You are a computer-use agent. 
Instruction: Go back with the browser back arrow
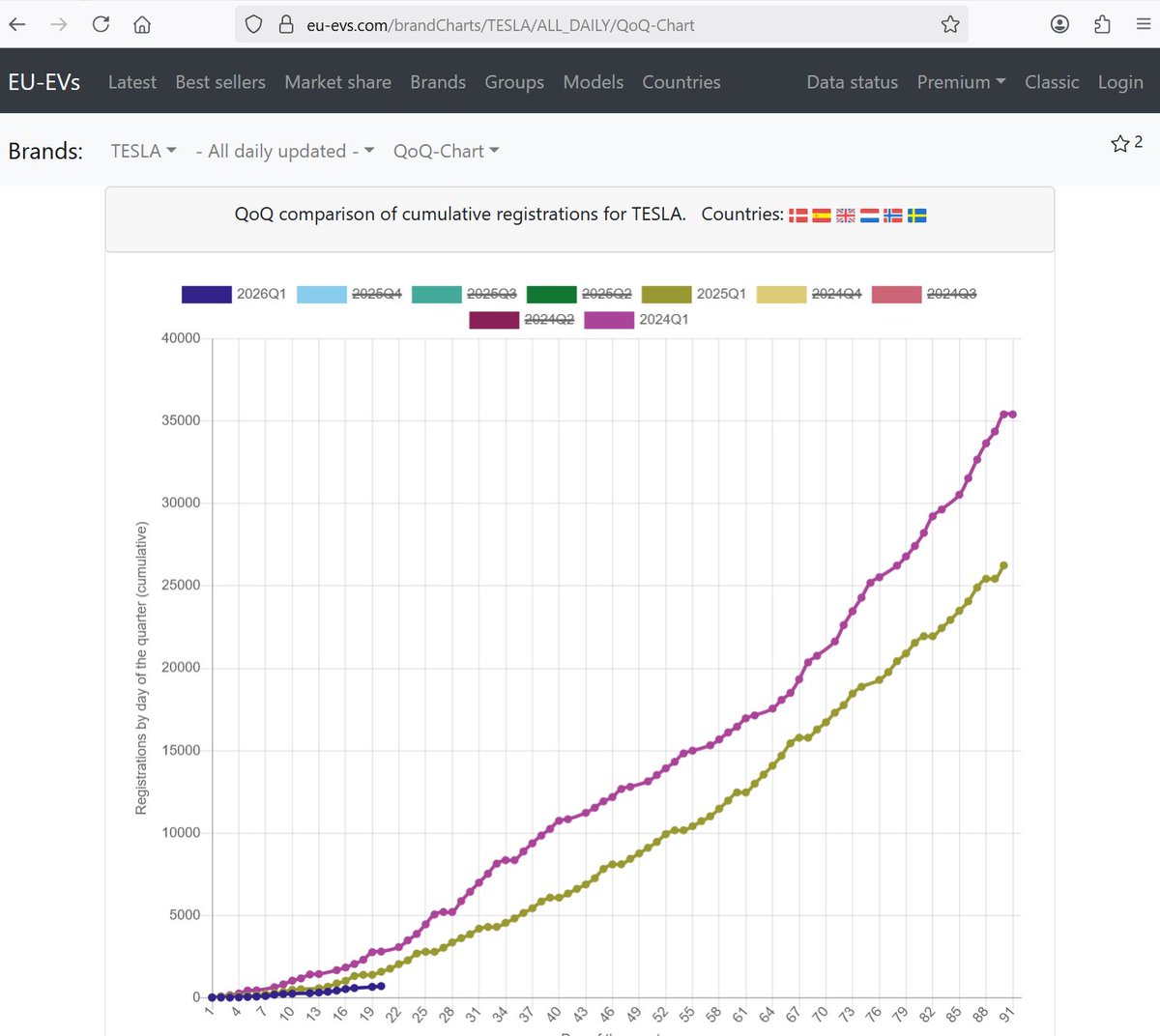pyautogui.click(x=17, y=24)
